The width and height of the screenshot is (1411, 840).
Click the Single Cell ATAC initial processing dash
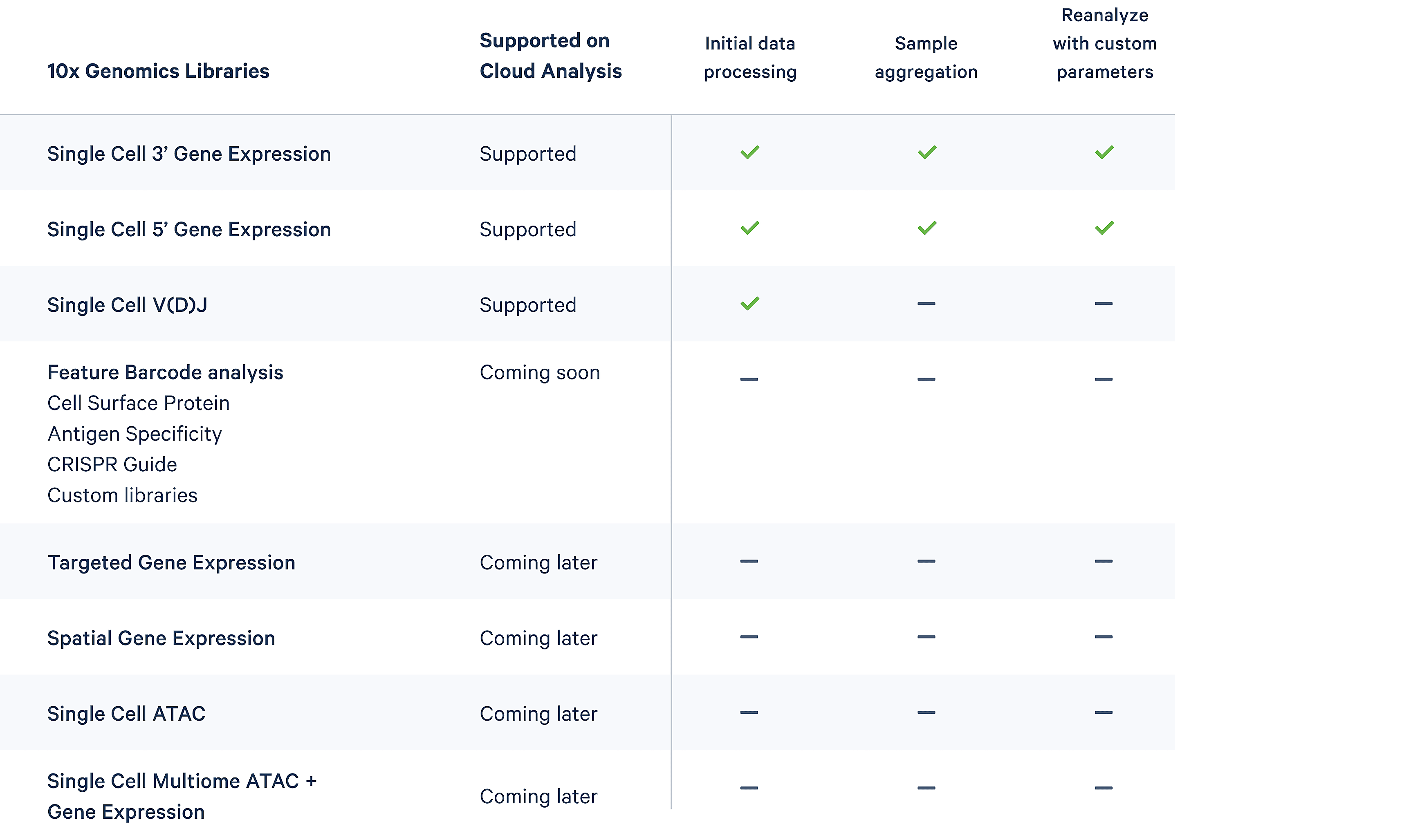(x=749, y=712)
